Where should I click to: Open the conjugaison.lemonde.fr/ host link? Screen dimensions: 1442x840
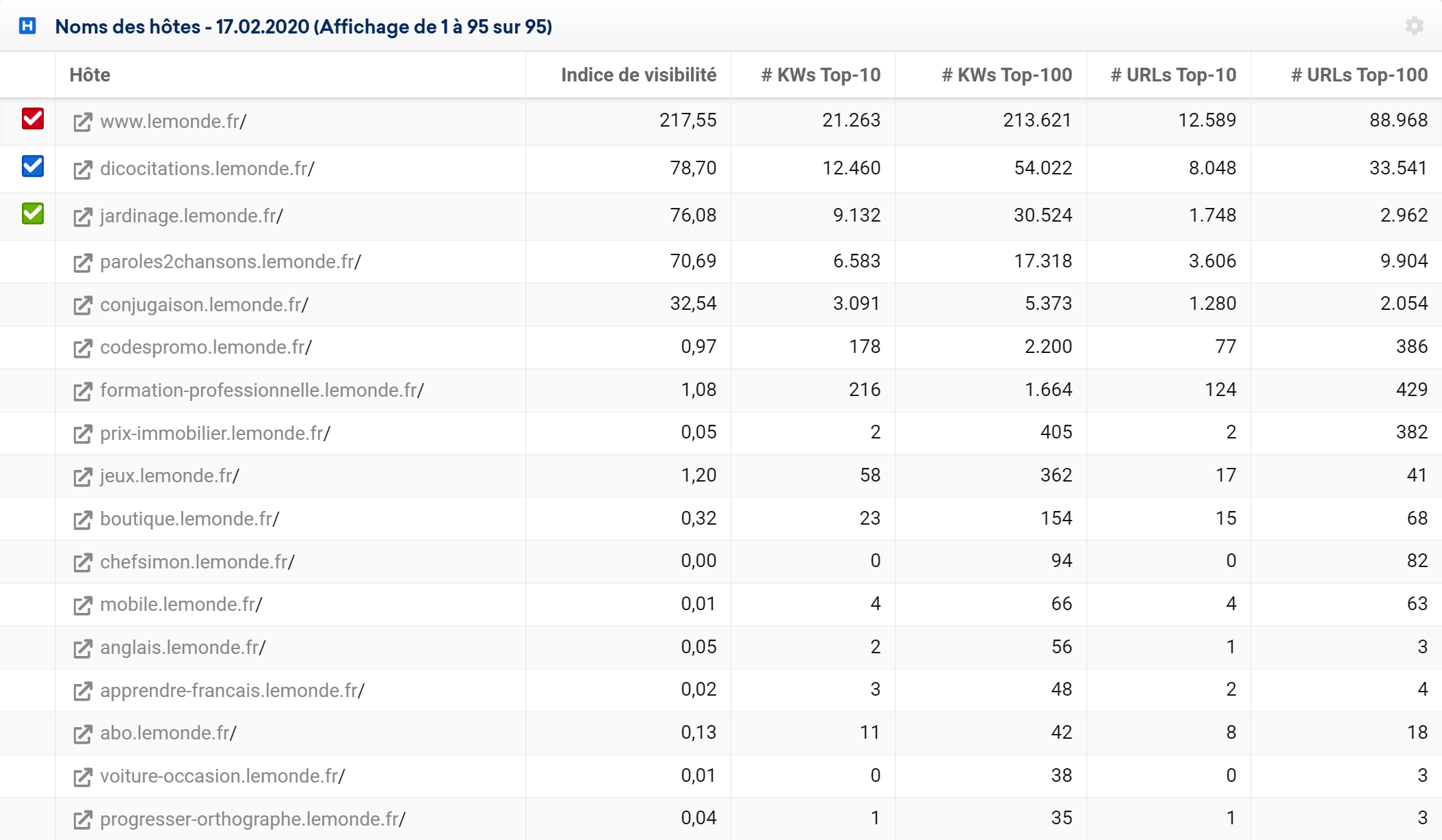click(x=204, y=304)
